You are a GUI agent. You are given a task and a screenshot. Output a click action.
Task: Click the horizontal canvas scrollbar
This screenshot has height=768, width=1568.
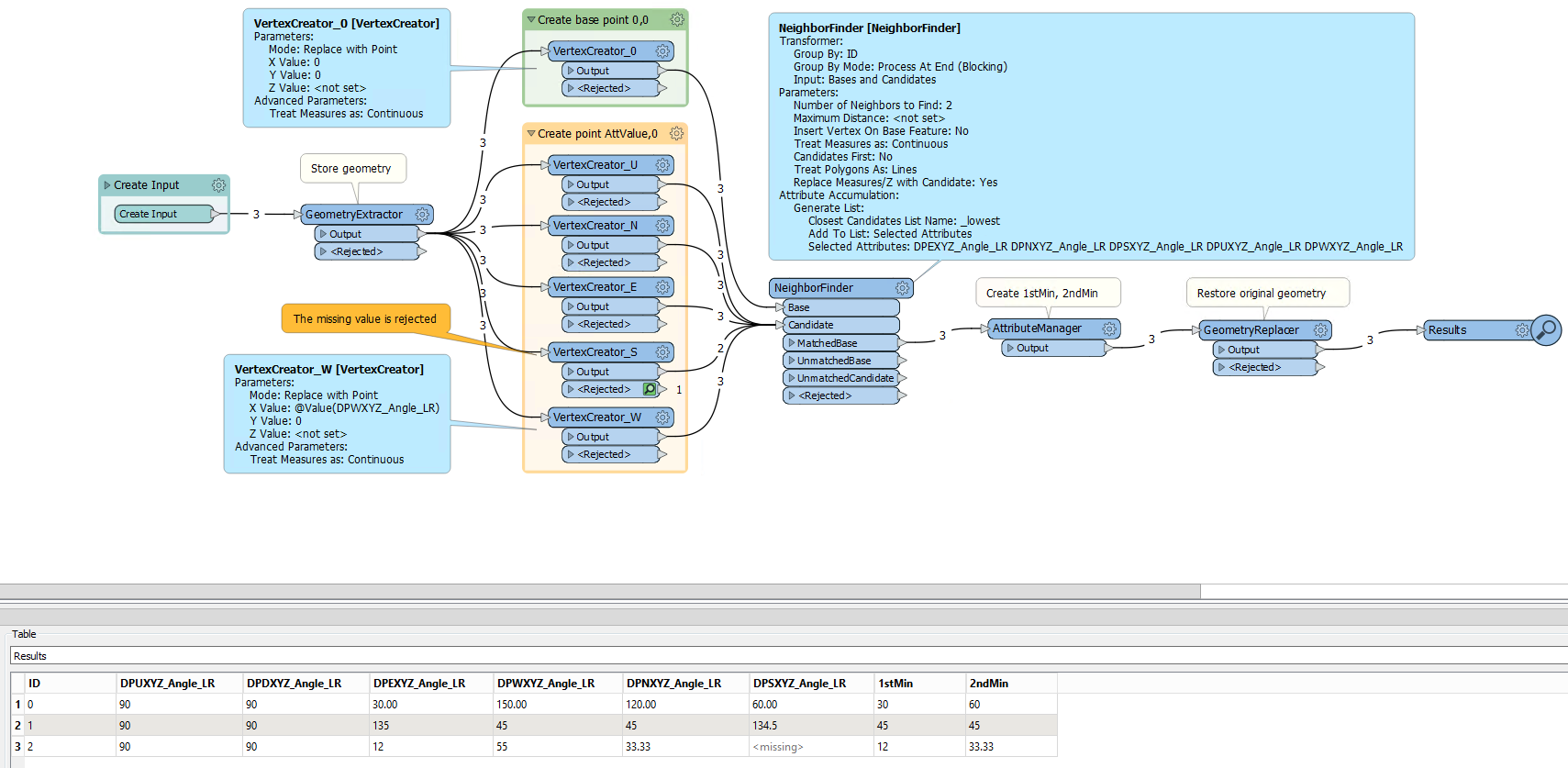[x=600, y=592]
